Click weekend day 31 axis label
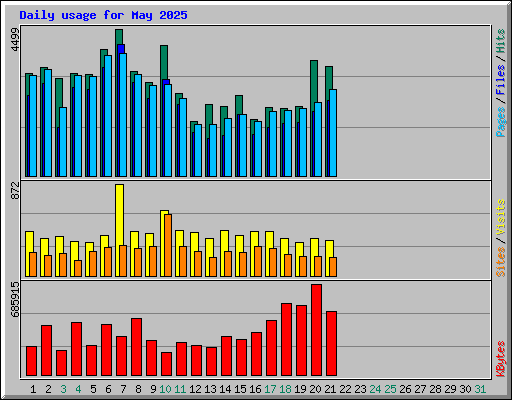This screenshot has width=512, height=400. click(480, 389)
